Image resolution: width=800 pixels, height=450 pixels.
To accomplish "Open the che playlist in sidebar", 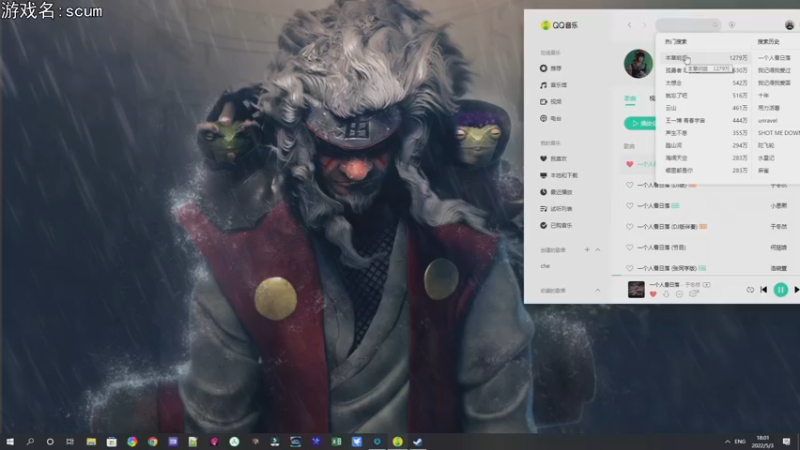I will click(x=545, y=266).
